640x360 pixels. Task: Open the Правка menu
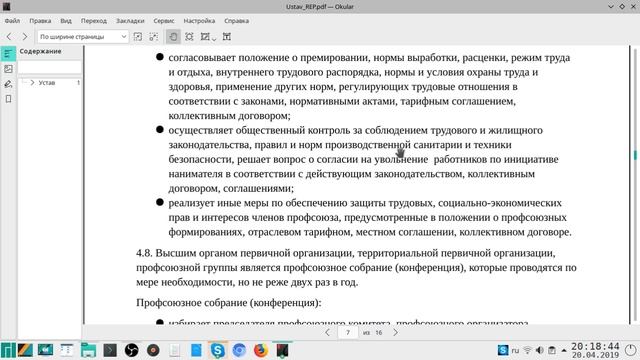click(40, 21)
